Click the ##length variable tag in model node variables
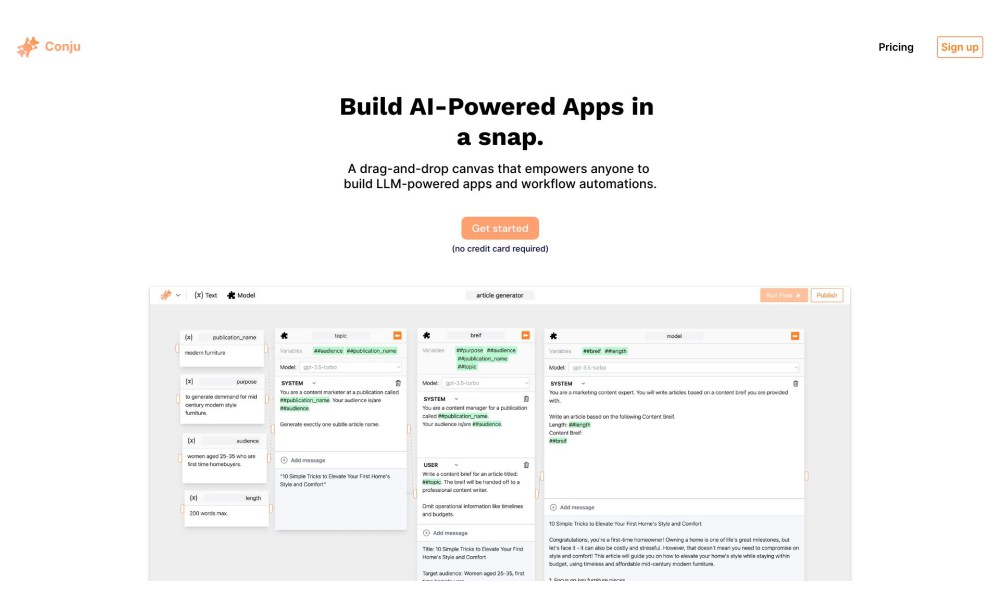This screenshot has height=600, width=1000. (x=615, y=351)
